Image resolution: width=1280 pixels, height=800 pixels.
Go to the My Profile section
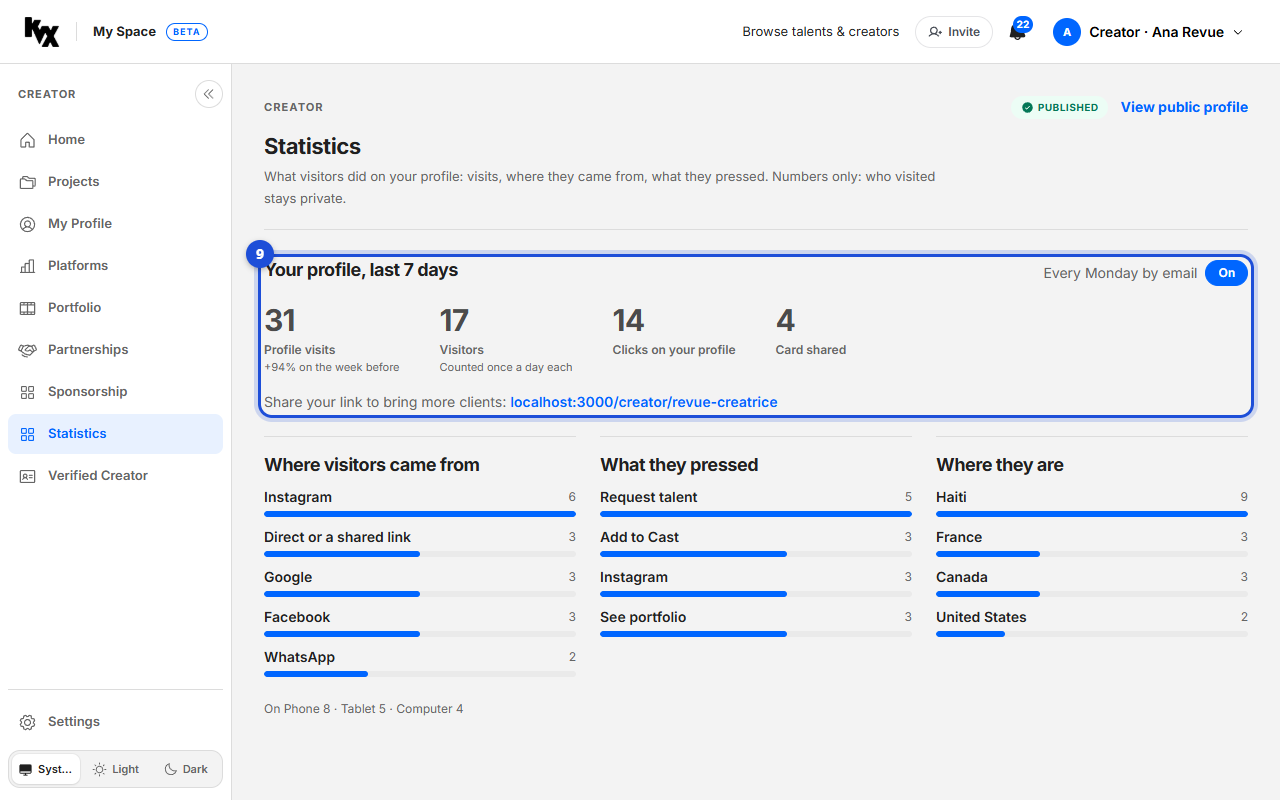[115, 224]
